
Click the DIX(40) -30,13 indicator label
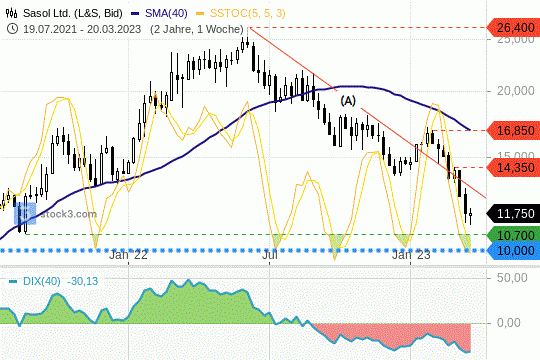tap(60, 281)
